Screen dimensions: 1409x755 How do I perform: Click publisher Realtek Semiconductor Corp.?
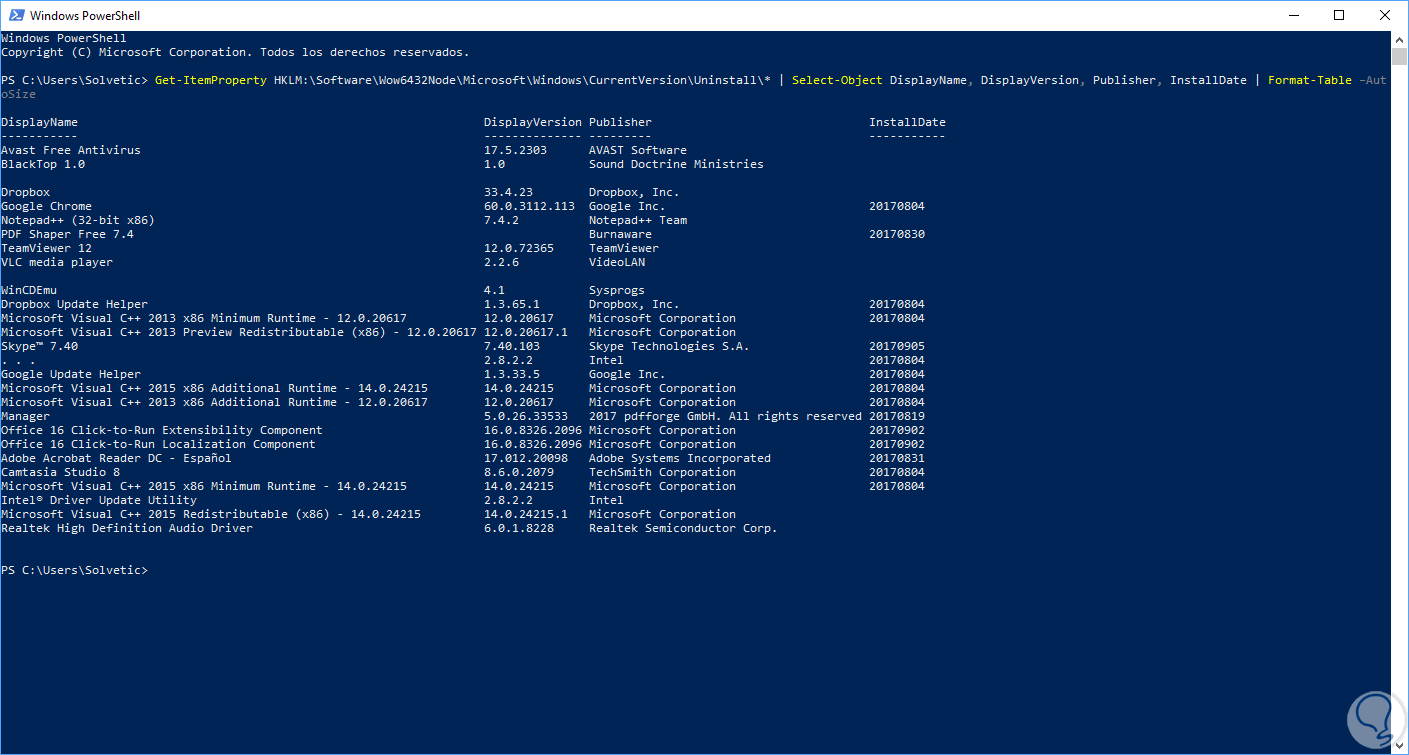[683, 528]
